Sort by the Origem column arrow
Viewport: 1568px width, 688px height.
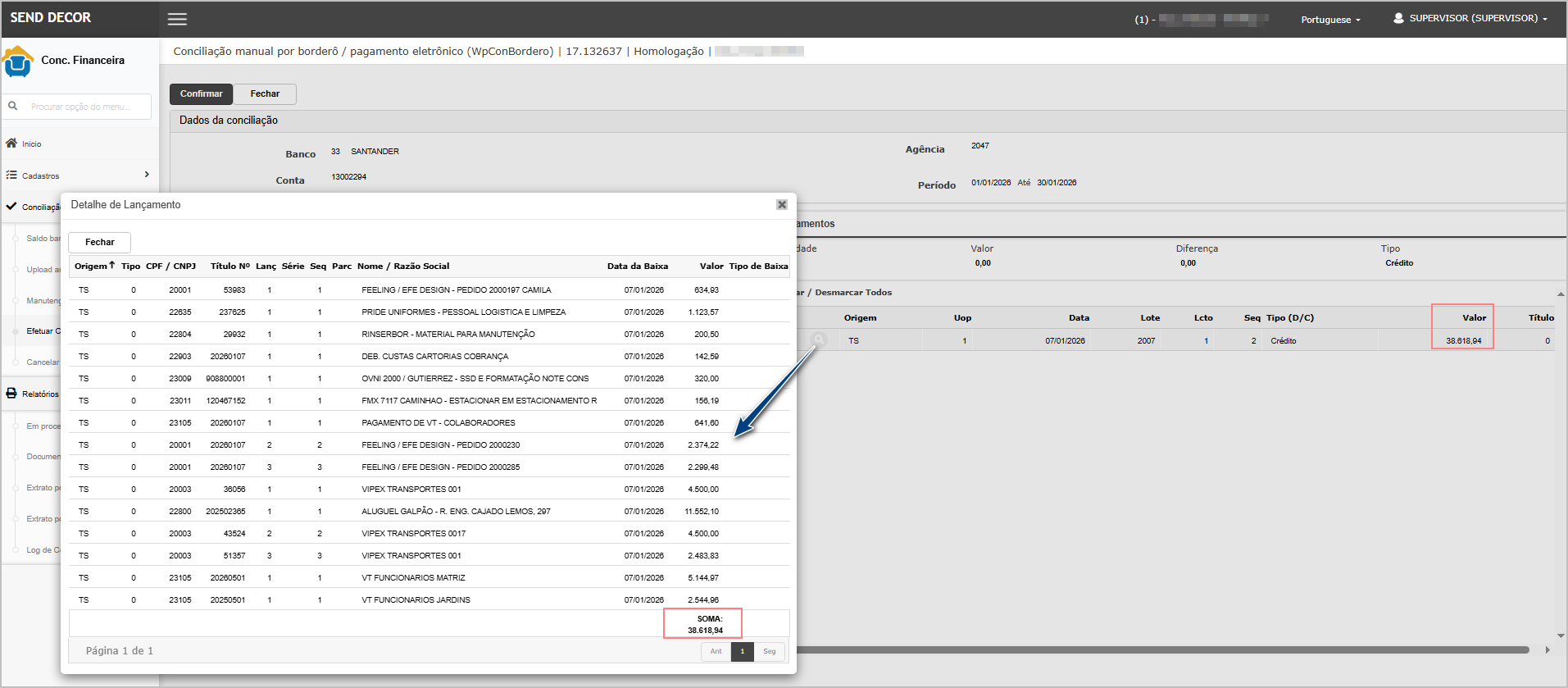[111, 265]
